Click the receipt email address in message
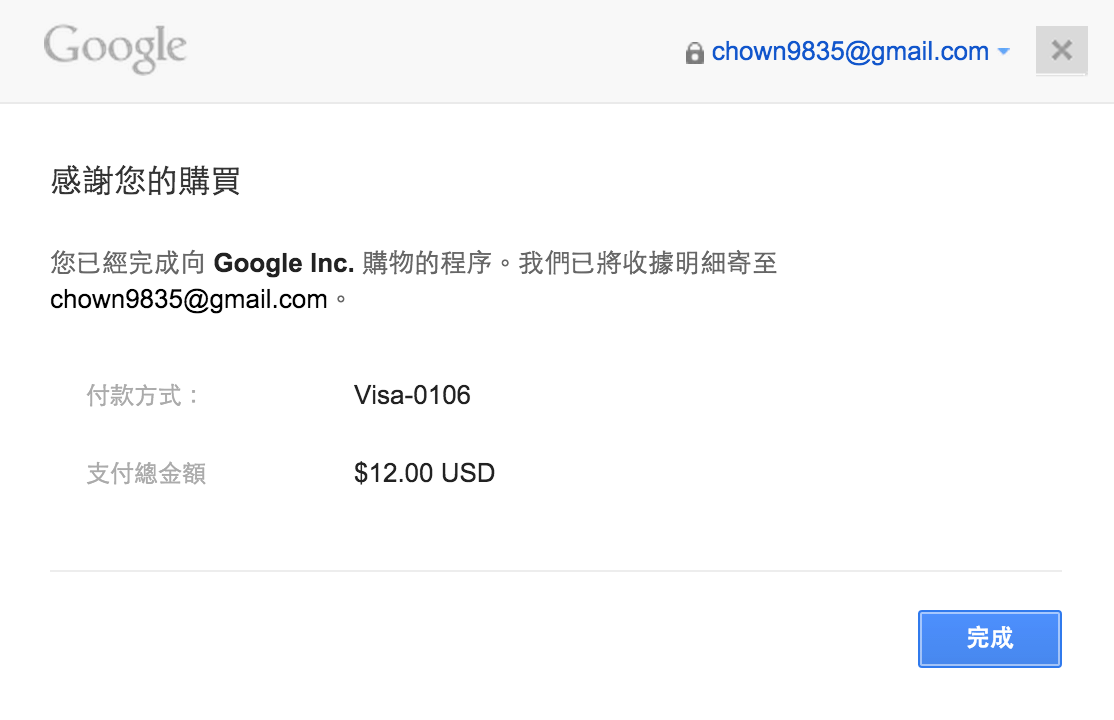 click(x=189, y=299)
